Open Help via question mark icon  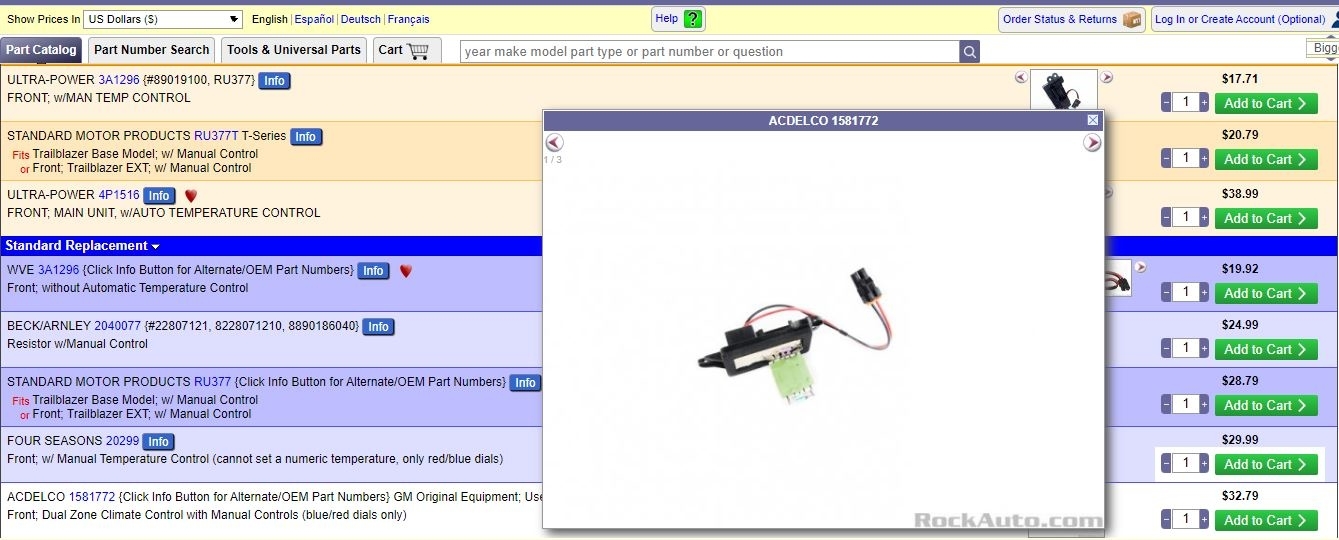[693, 19]
